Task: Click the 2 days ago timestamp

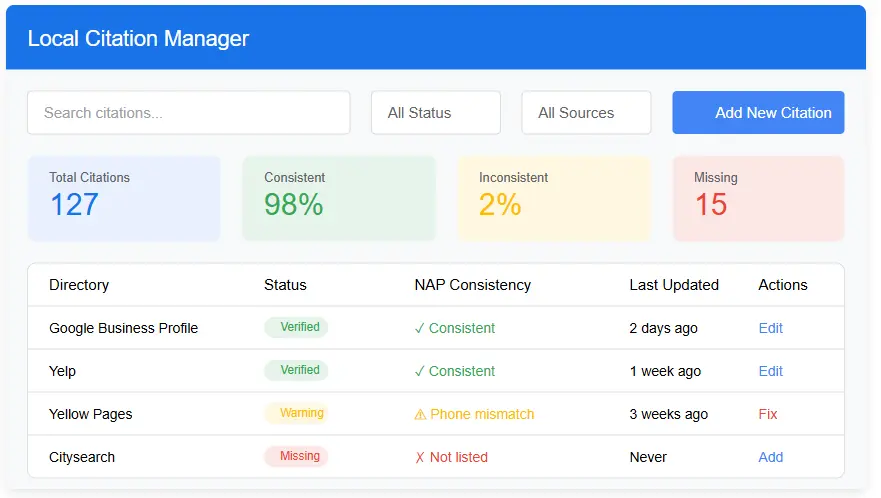Action: pyautogui.click(x=663, y=328)
